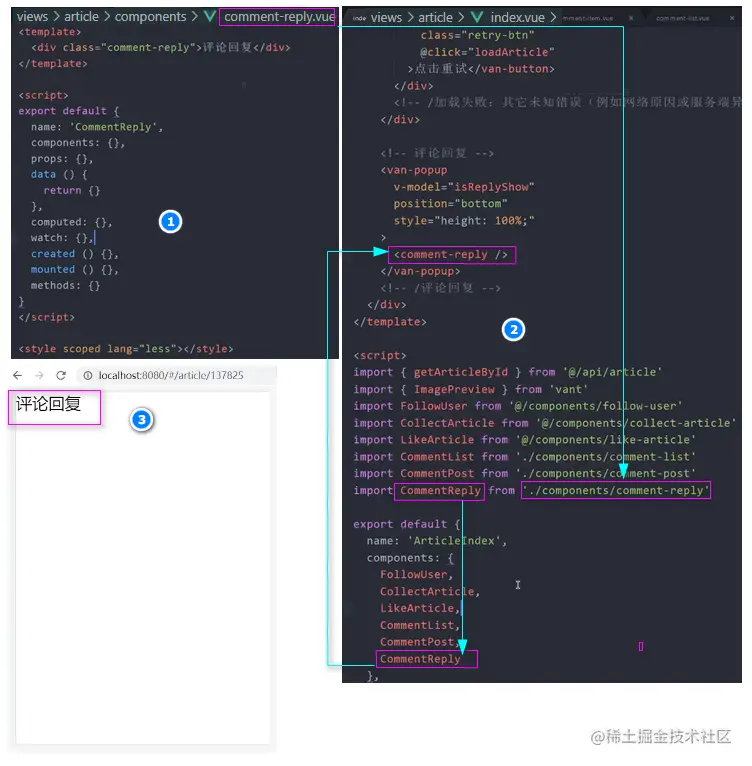Click the name: 'CommentReply' line
The height and width of the screenshot is (766, 752).
coord(97,127)
